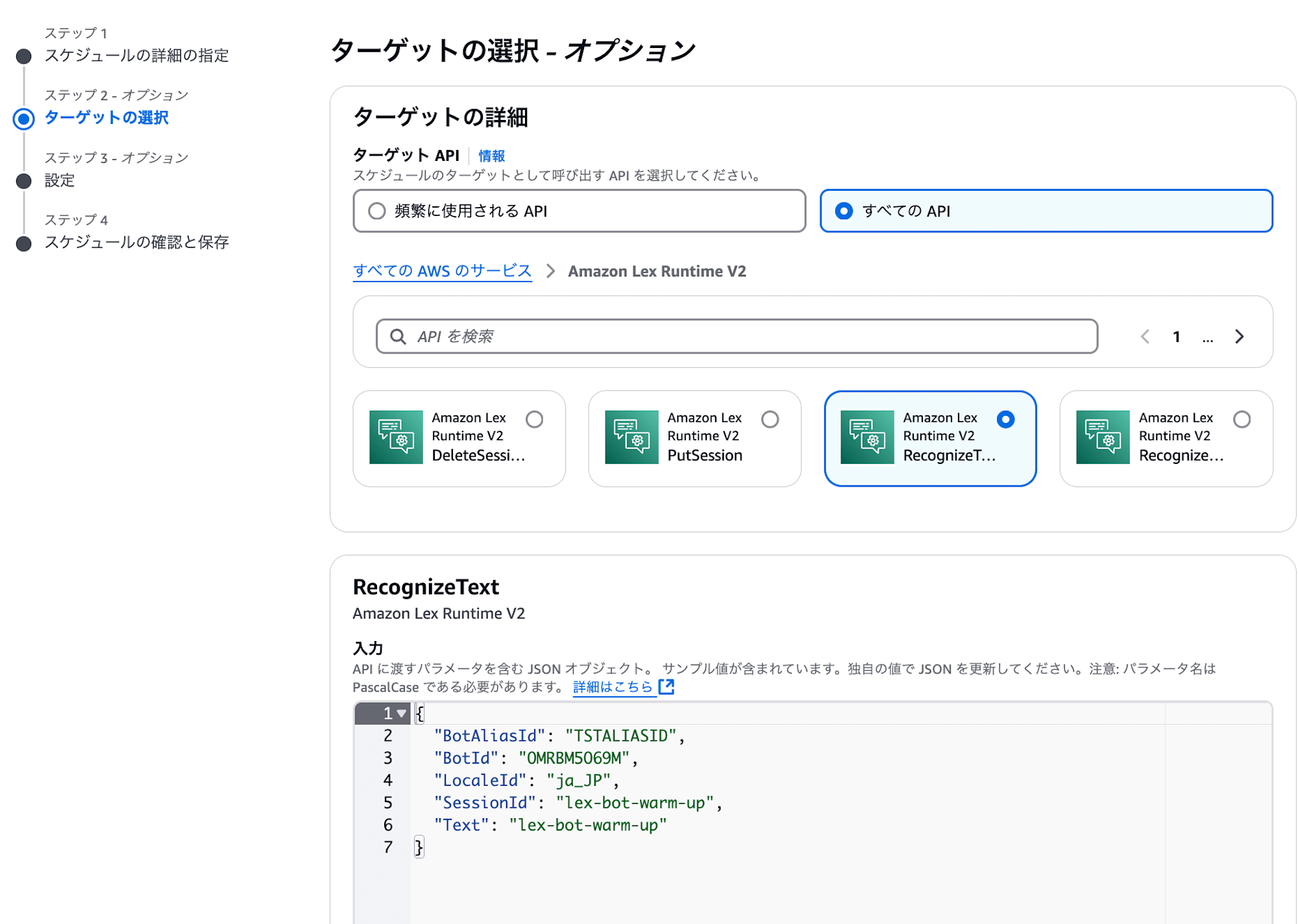
Task: Select the Recognize… API card radio button
Action: 1242,419
